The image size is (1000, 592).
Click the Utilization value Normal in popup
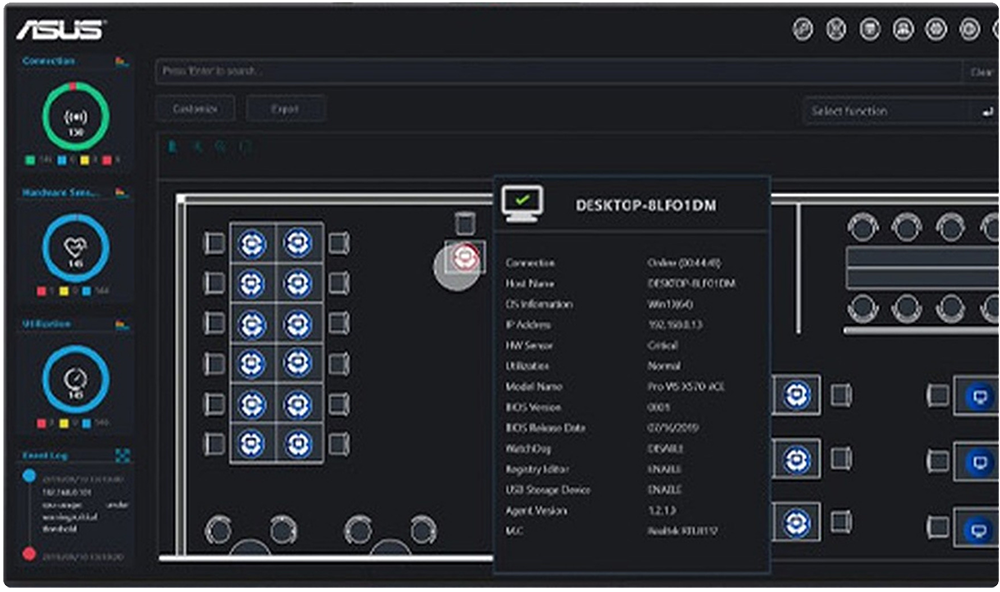[664, 366]
